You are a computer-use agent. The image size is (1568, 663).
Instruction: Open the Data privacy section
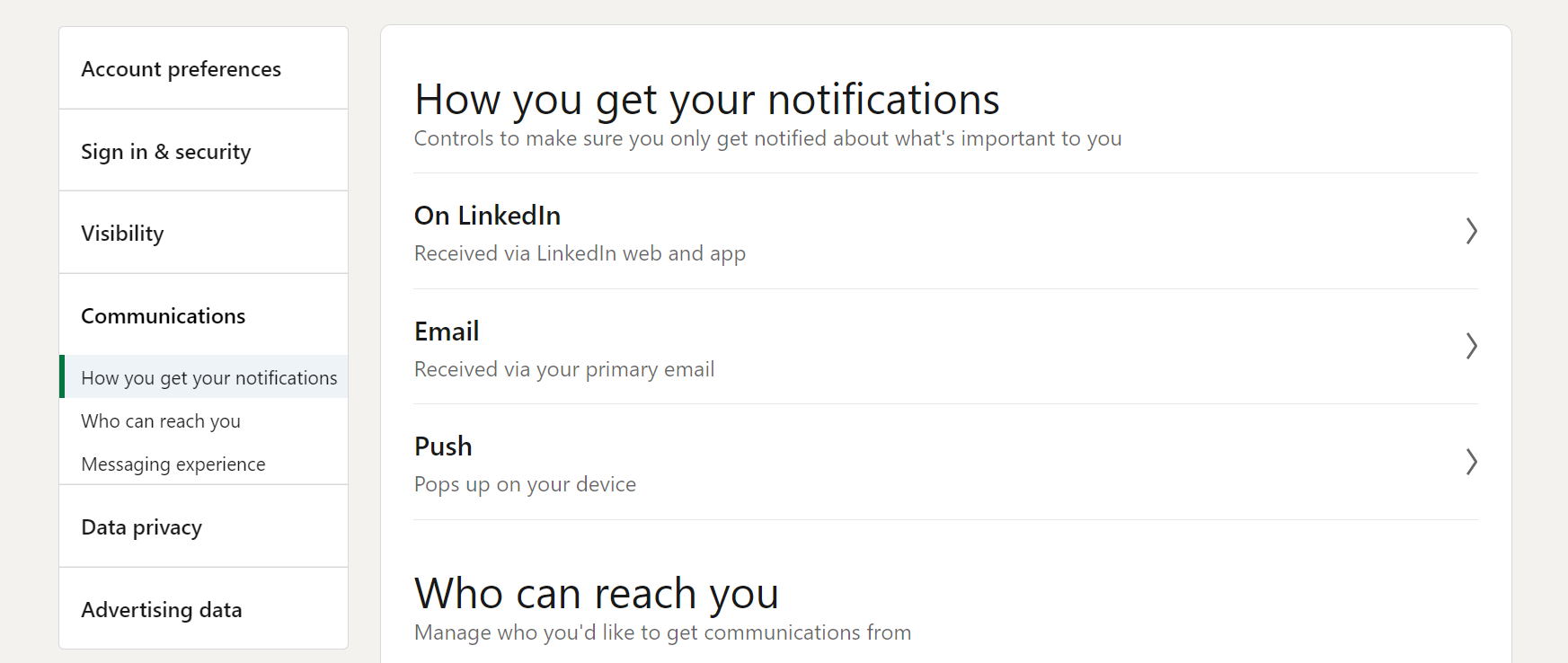141,527
